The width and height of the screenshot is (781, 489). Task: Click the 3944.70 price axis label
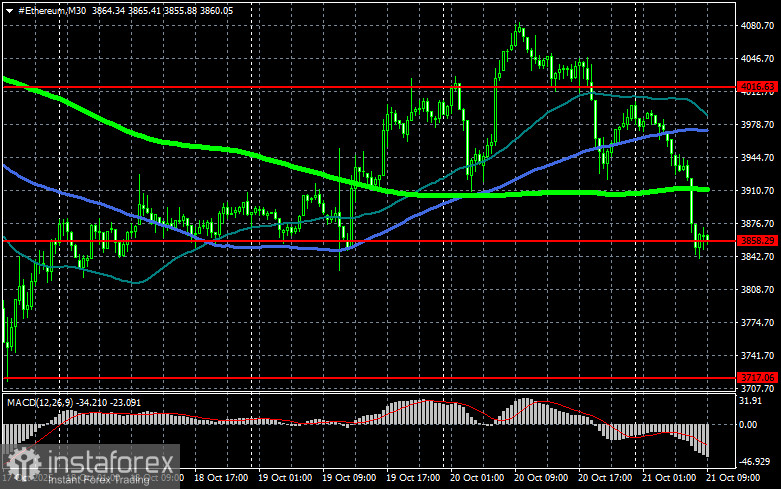[758, 157]
